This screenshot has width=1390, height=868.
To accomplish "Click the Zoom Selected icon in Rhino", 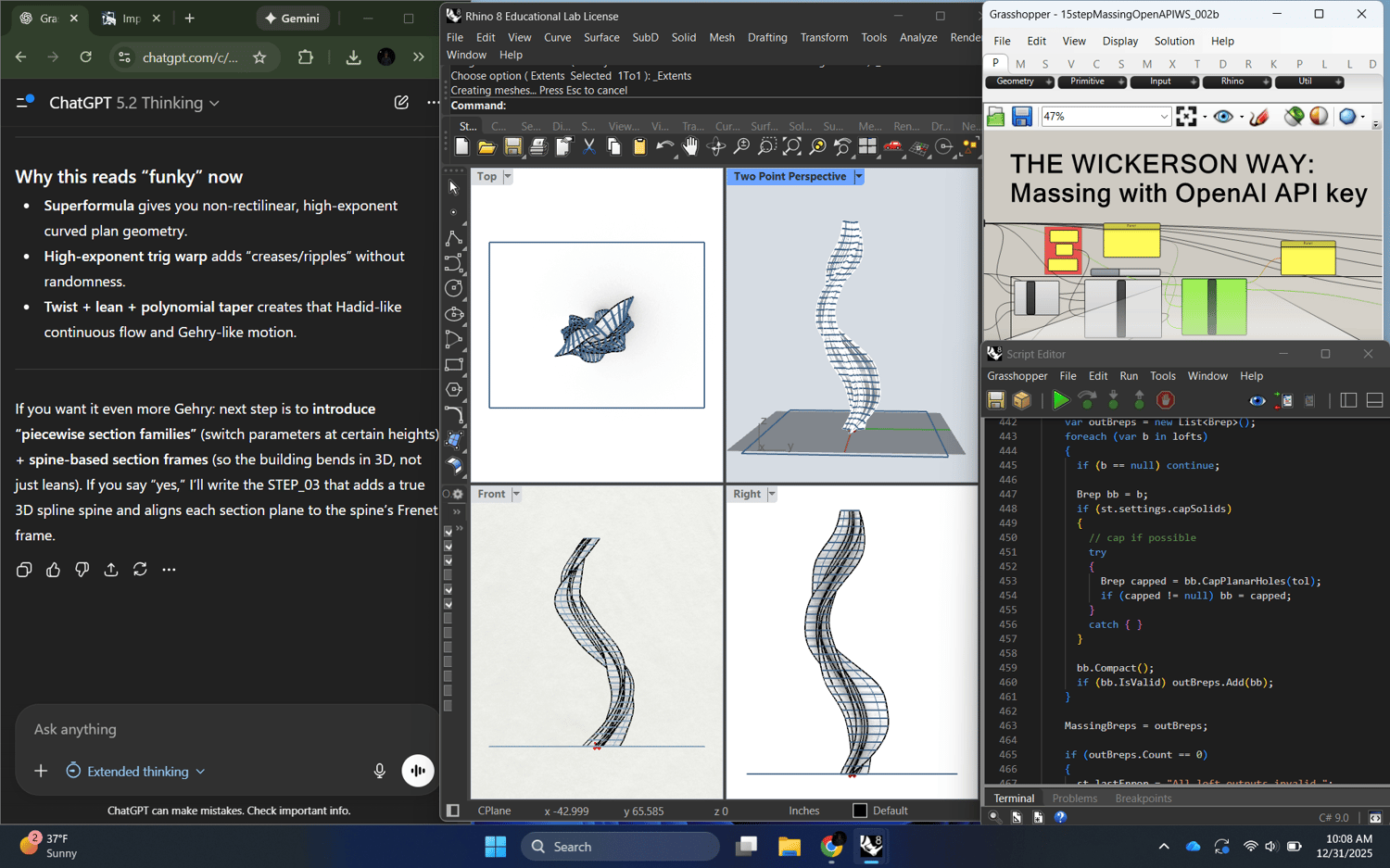I will 817,147.
